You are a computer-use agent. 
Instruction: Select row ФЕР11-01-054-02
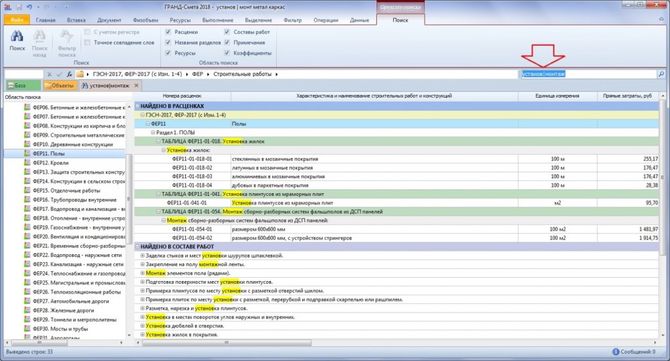tap(396, 238)
